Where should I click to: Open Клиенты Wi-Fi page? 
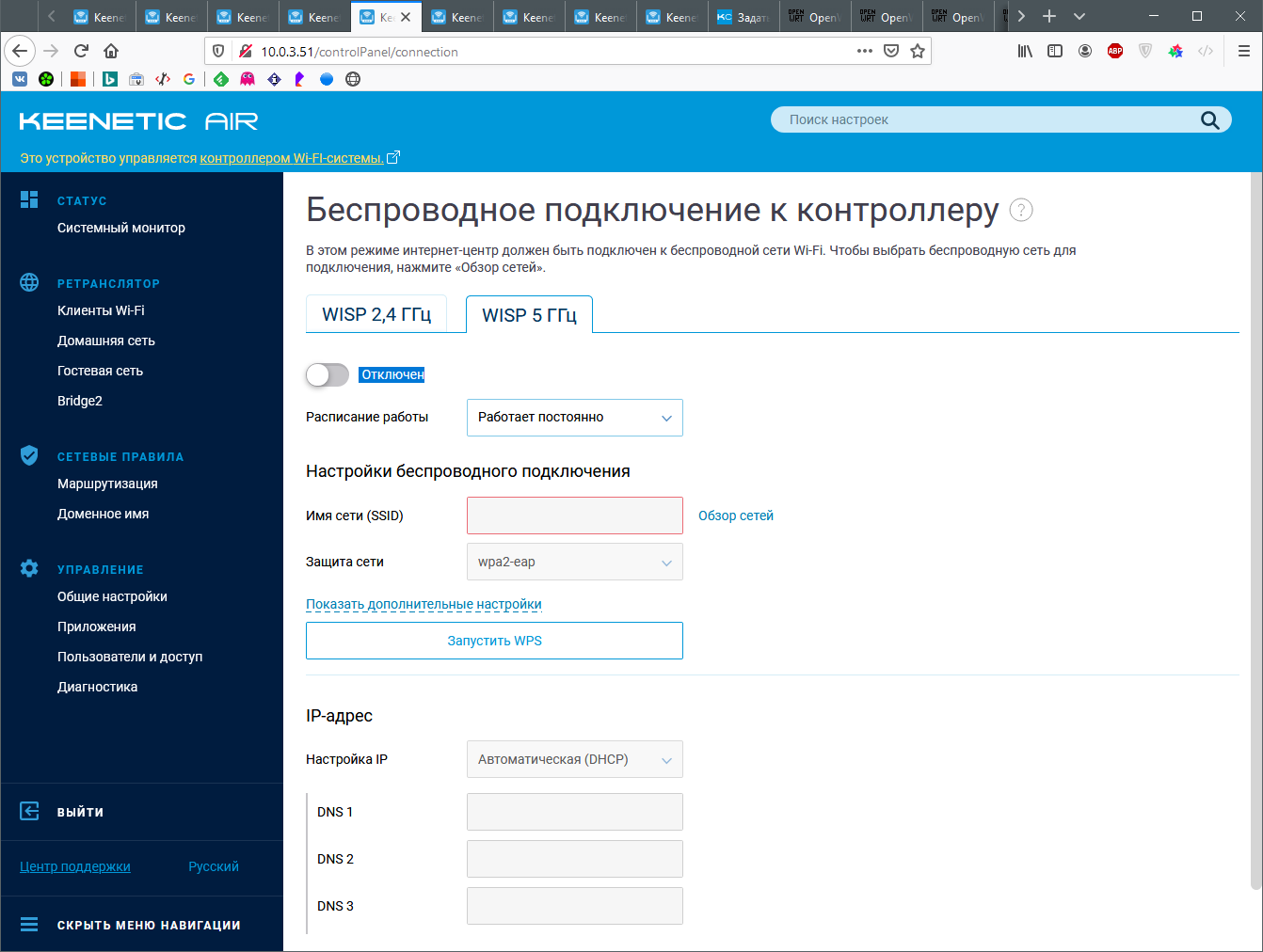pyautogui.click(x=101, y=310)
